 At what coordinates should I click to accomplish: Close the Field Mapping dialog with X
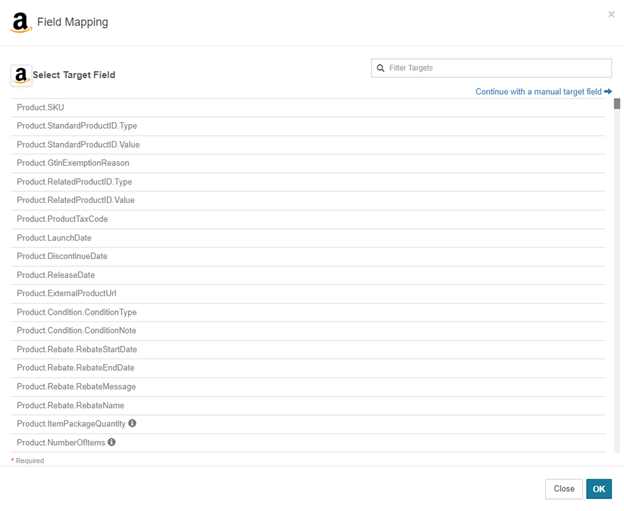pos(611,15)
